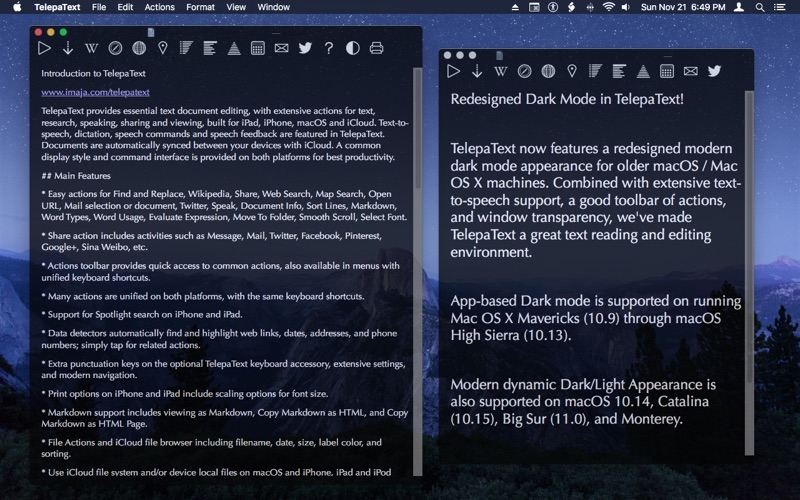Image resolution: width=800 pixels, height=500 pixels.
Task: Click the Wi-Fi status icon
Action: 608,7
